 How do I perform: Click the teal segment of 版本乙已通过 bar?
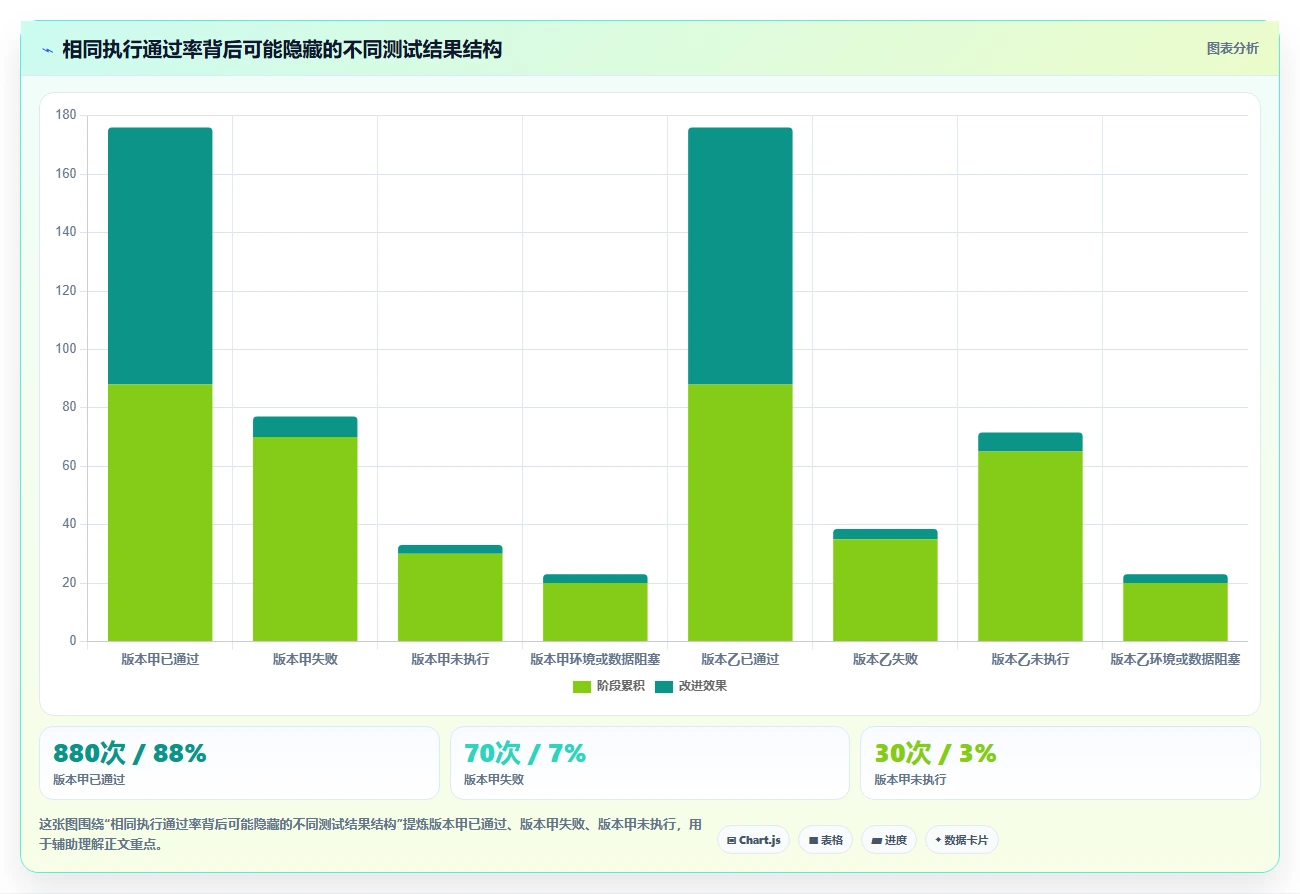coord(740,256)
